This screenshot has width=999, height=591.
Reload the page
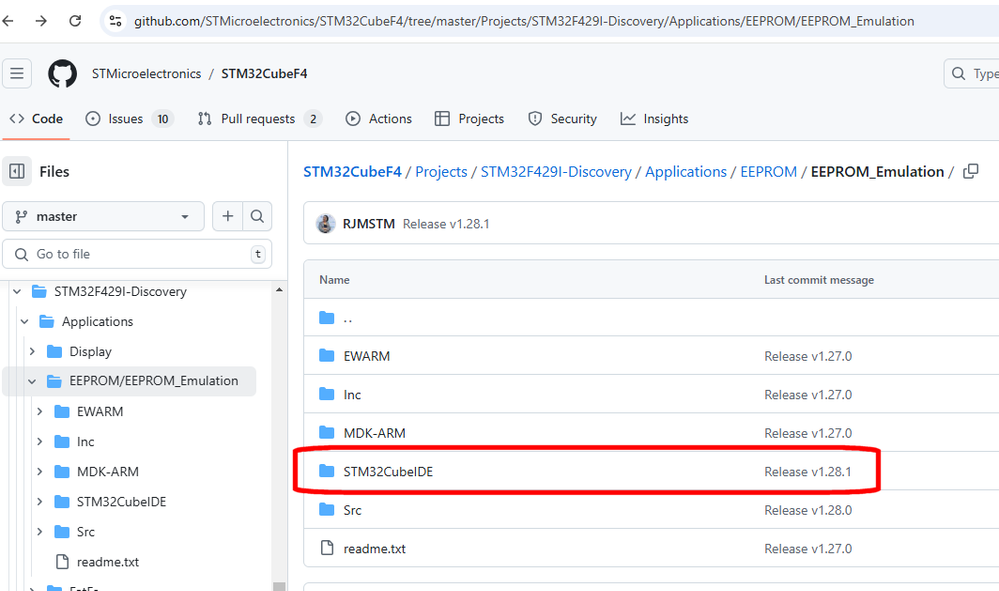click(x=75, y=21)
